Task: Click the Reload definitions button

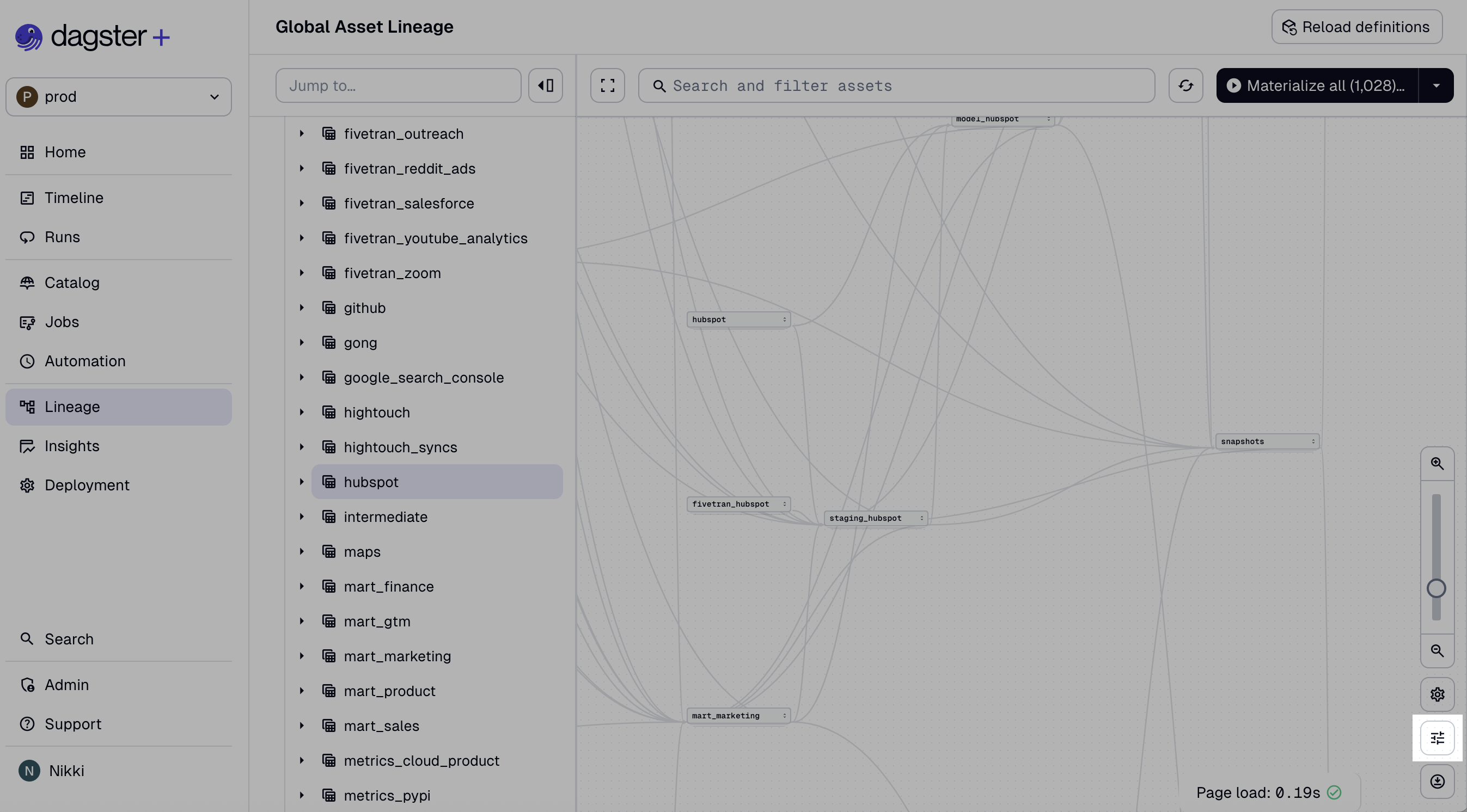Action: tap(1356, 26)
